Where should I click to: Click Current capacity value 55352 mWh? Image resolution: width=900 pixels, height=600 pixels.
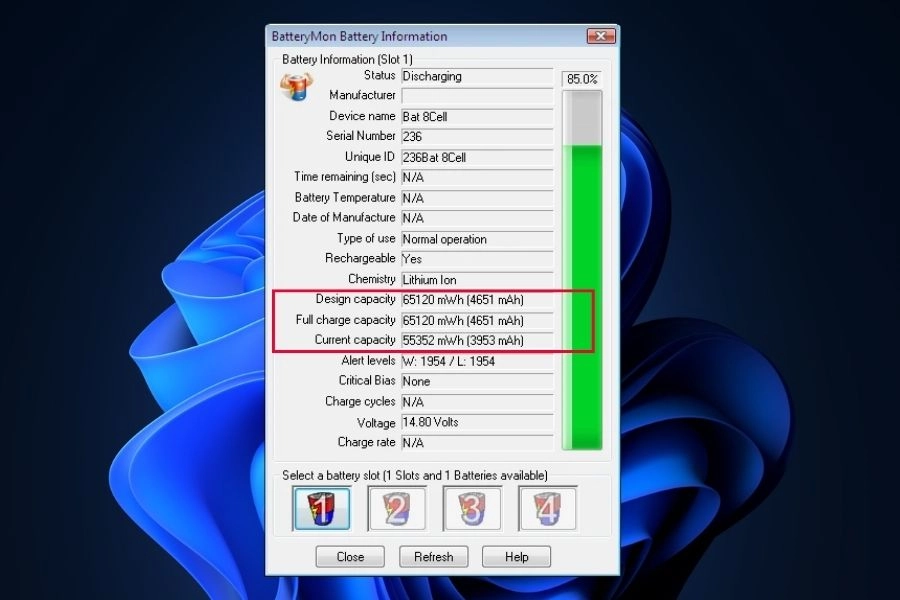click(x=477, y=340)
